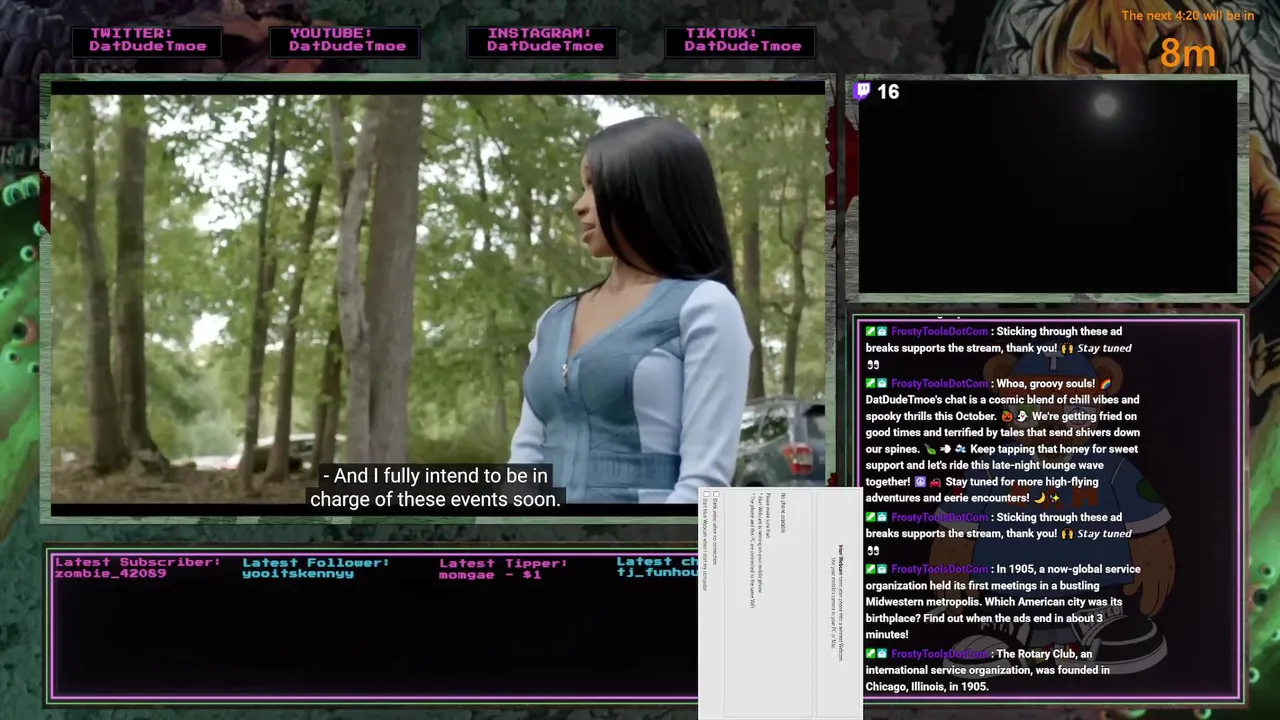Toggle Start Iriun Webcam at startup checkbox
1280x720 pixels.
(x=705, y=494)
